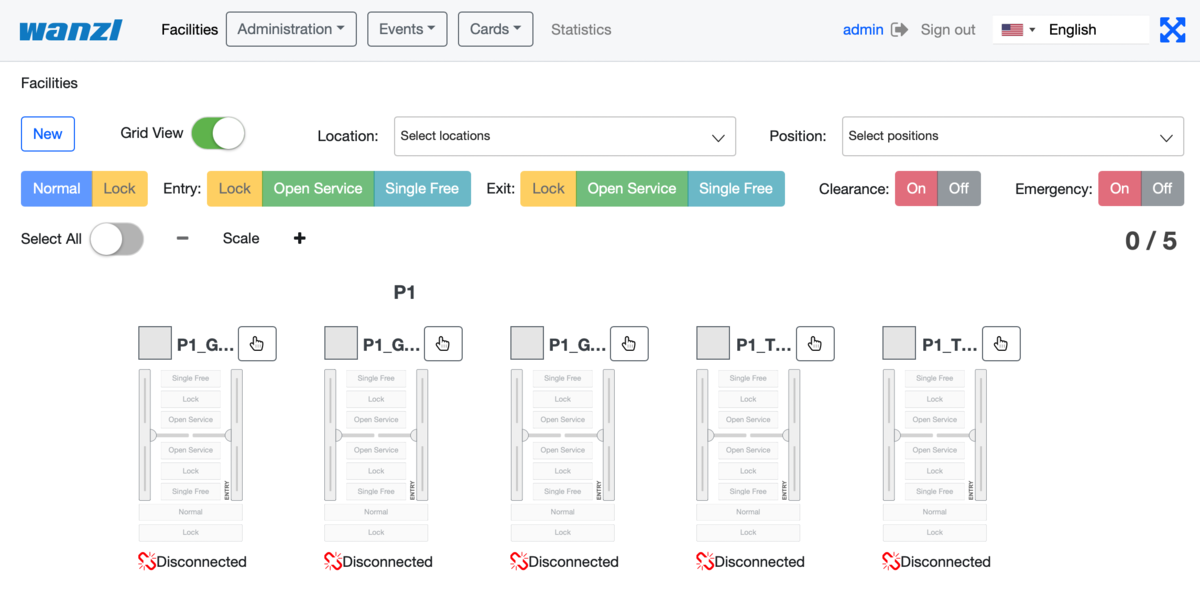Toggle off the Grid View switch
1200x603 pixels.
218,133
